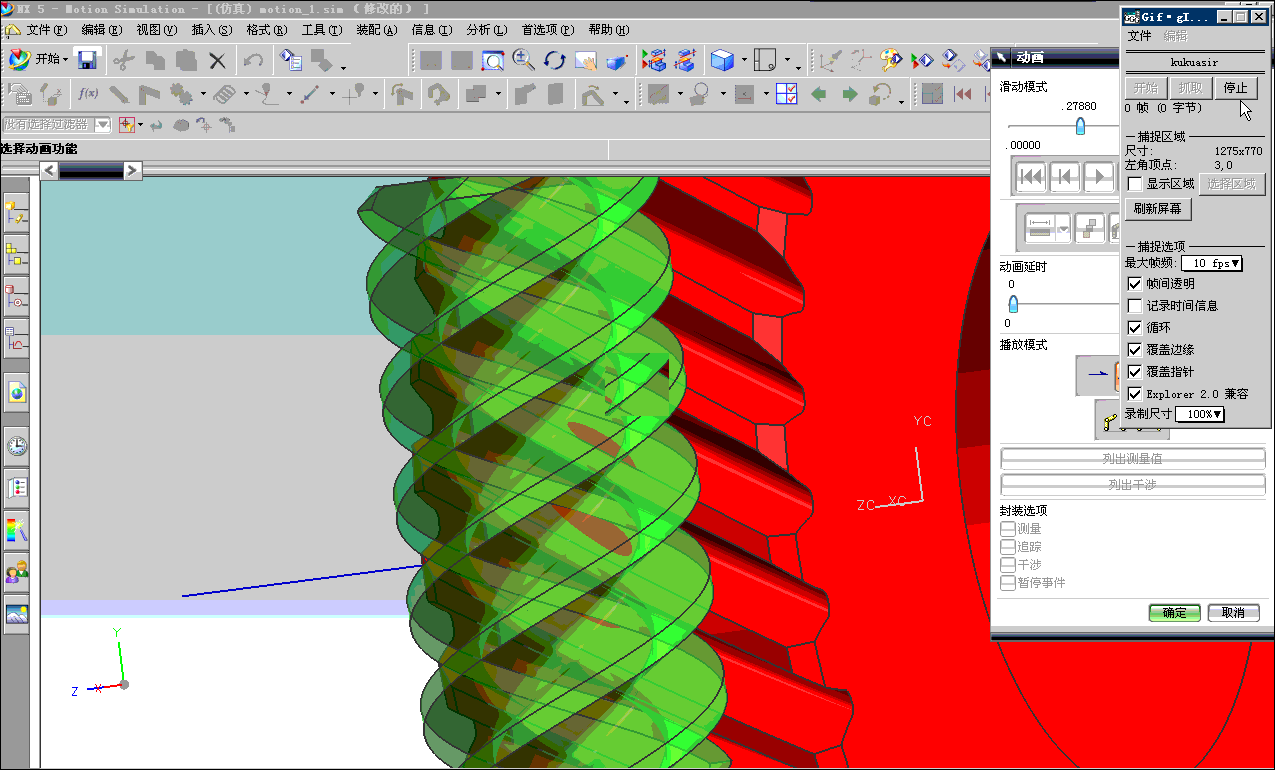Click the play button in Animation dialog
Viewport: 1275px width, 770px height.
coord(1099,178)
